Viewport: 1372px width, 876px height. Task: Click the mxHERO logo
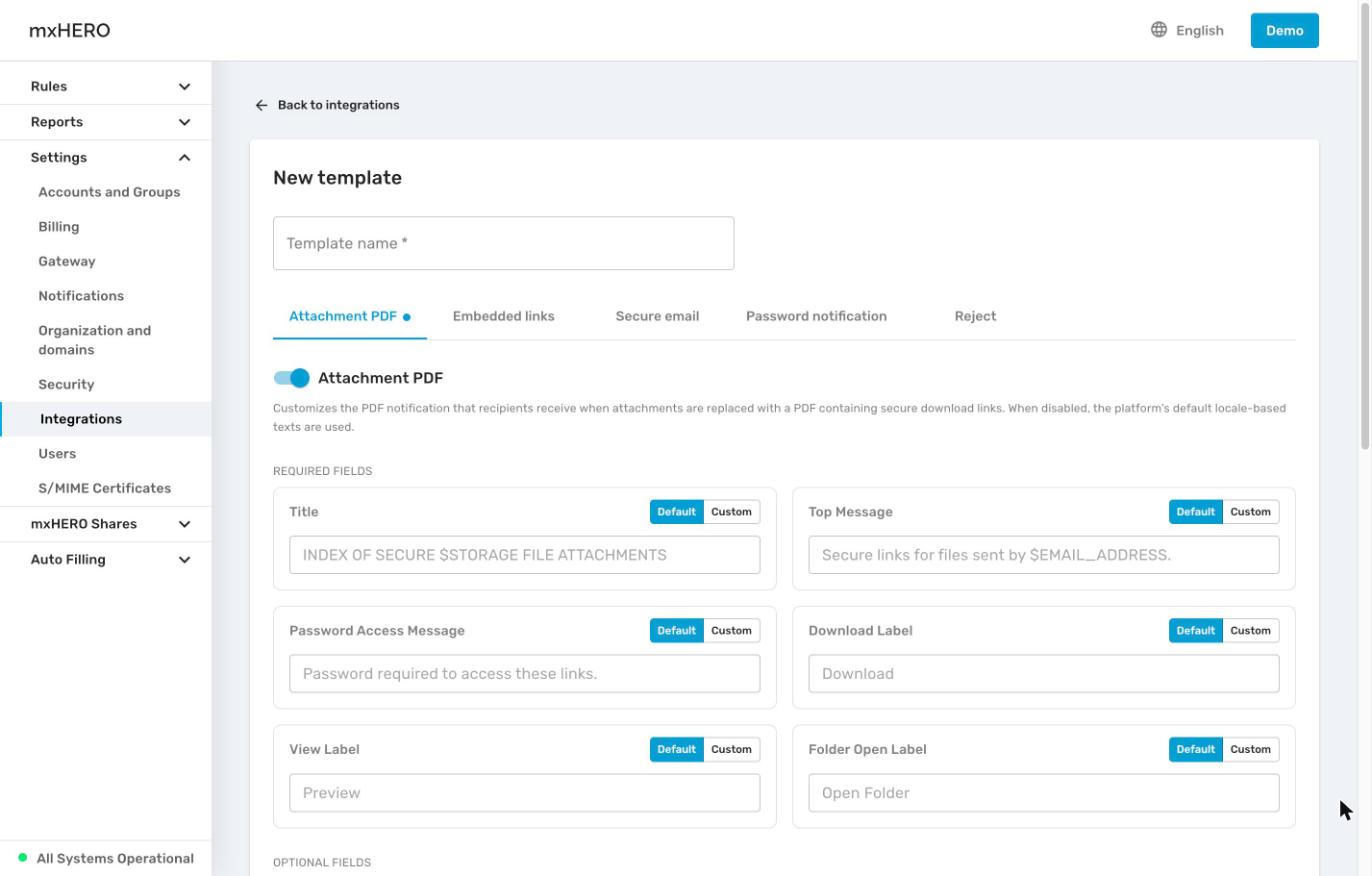(69, 30)
